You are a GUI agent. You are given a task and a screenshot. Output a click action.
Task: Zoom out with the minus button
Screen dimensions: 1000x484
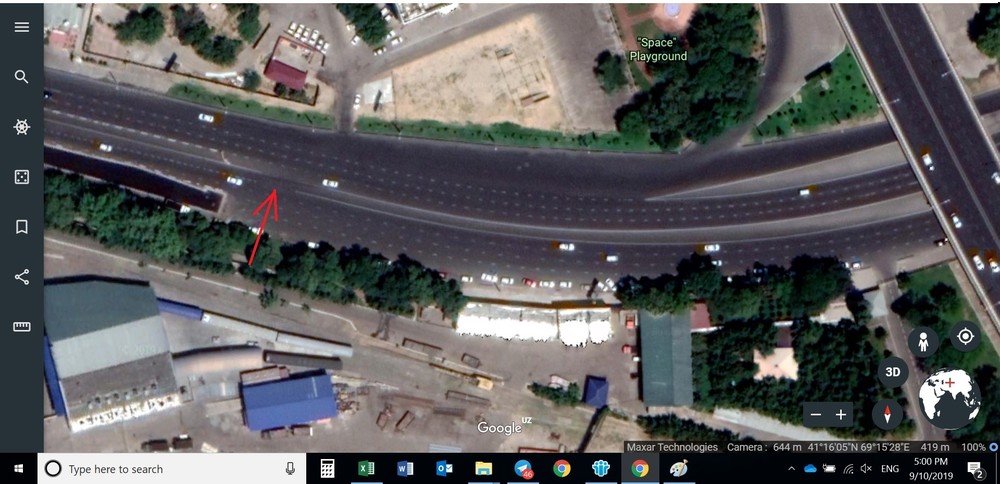click(x=816, y=414)
